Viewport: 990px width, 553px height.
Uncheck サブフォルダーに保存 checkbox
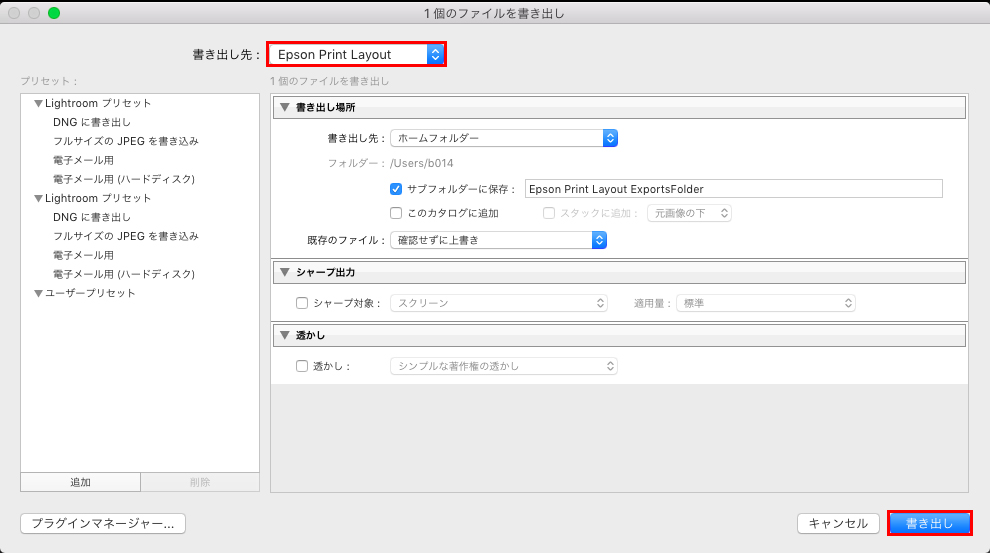[x=396, y=189]
